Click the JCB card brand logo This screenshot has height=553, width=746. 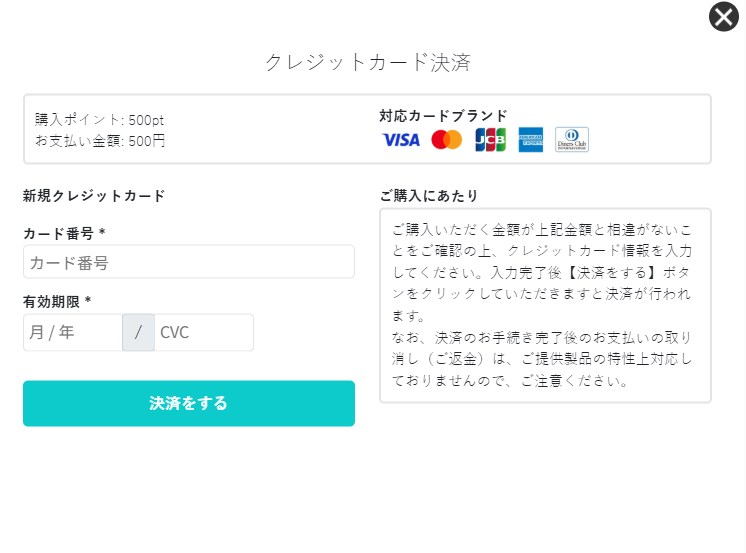pos(490,140)
